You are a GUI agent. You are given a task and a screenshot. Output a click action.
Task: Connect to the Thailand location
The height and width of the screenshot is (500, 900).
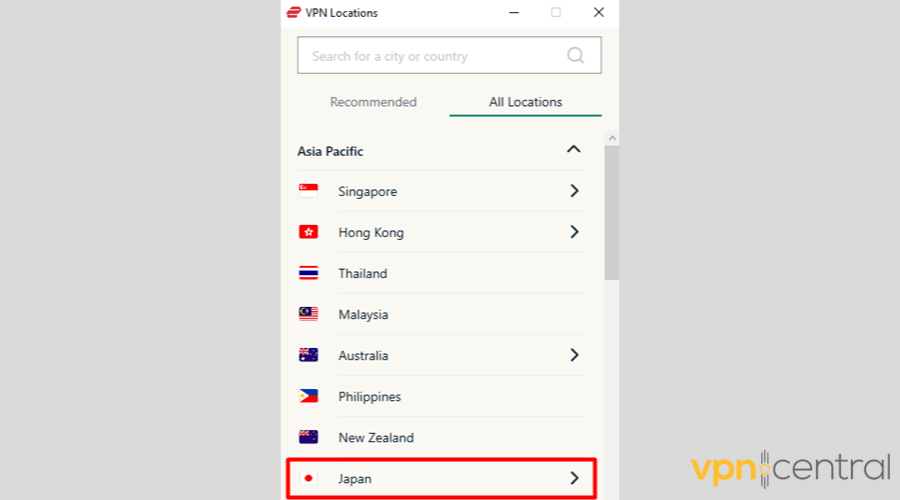coord(362,273)
